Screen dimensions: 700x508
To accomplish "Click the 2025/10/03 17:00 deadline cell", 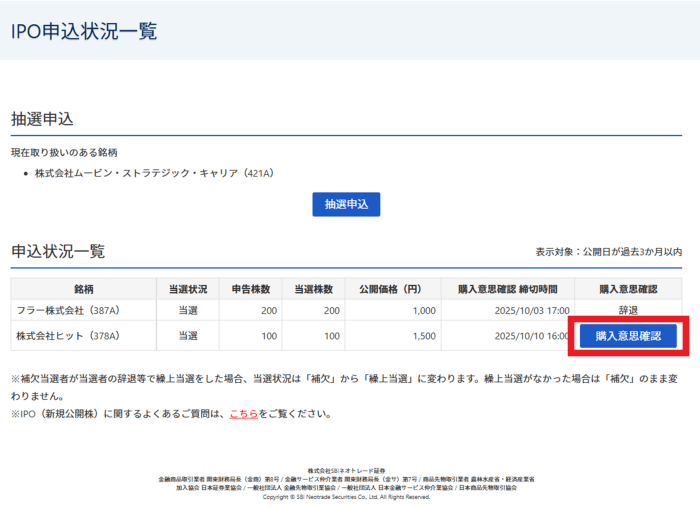I will pos(531,312).
